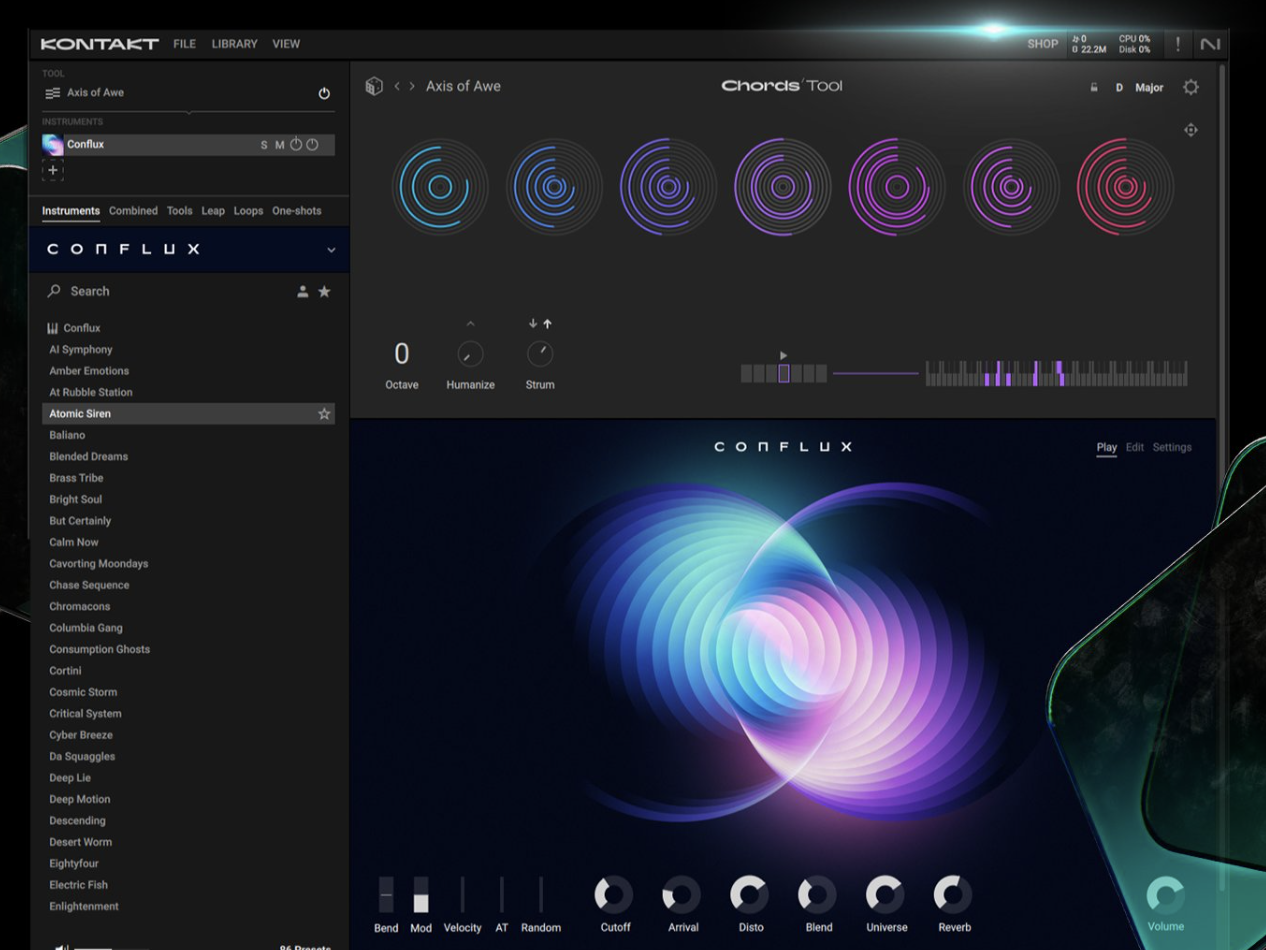
Task: Click the Bend slider
Action: [386, 895]
